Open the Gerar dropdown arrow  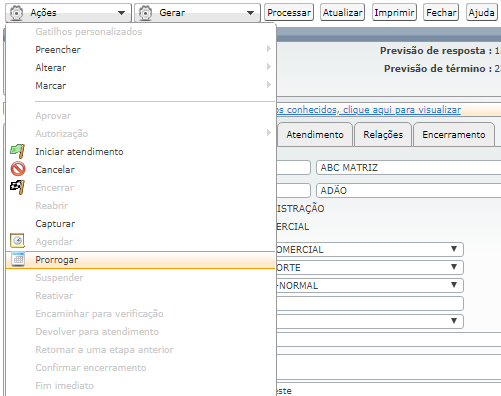(x=250, y=13)
